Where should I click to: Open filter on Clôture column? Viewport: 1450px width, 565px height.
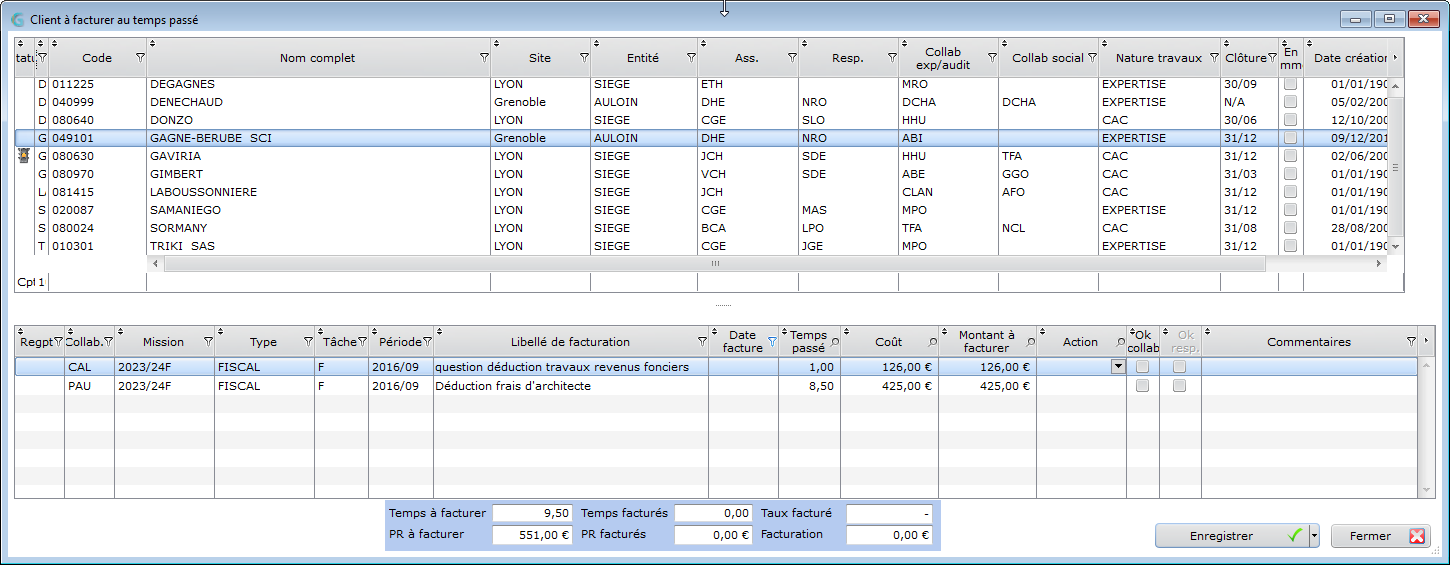click(x=1272, y=58)
